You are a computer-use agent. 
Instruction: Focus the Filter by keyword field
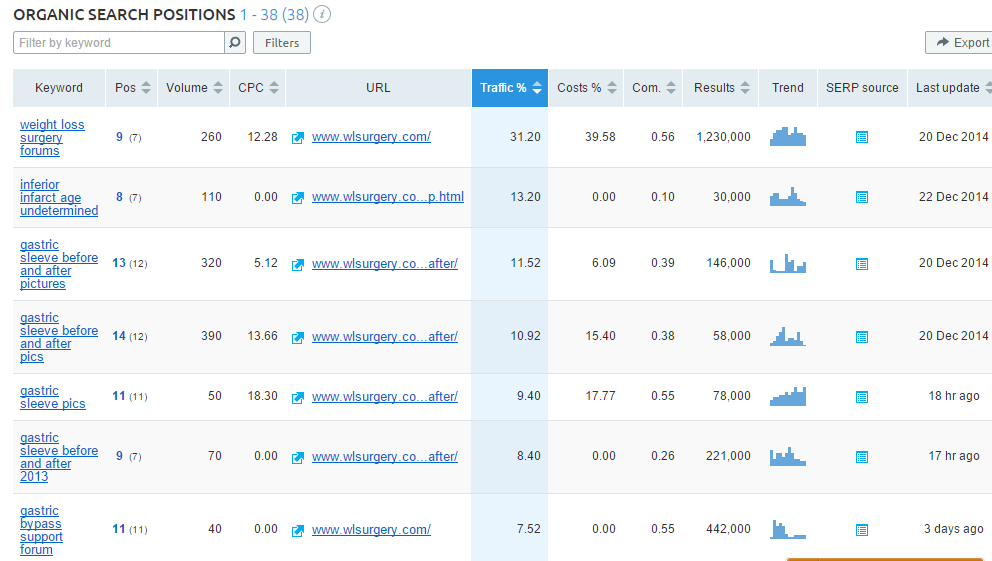point(119,42)
